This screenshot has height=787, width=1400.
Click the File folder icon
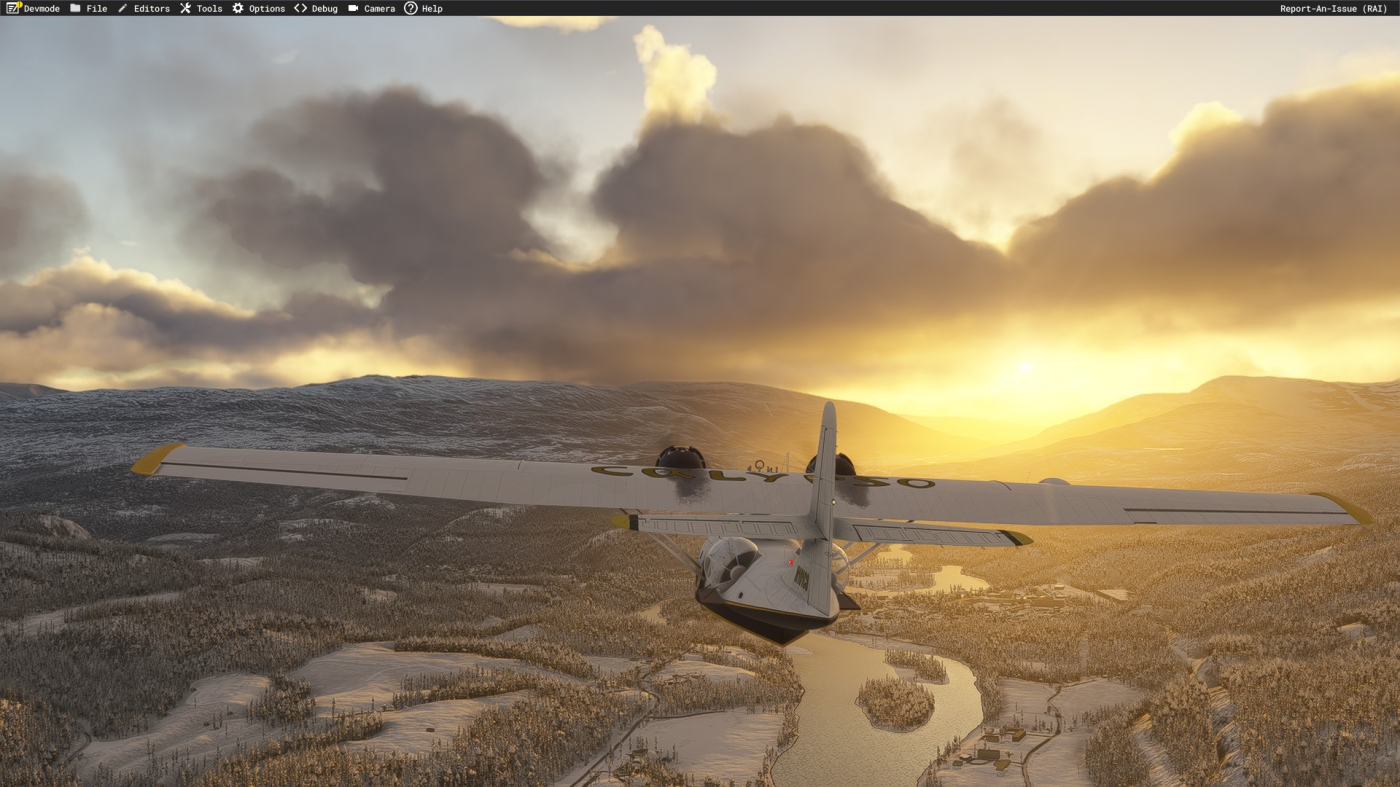(75, 8)
